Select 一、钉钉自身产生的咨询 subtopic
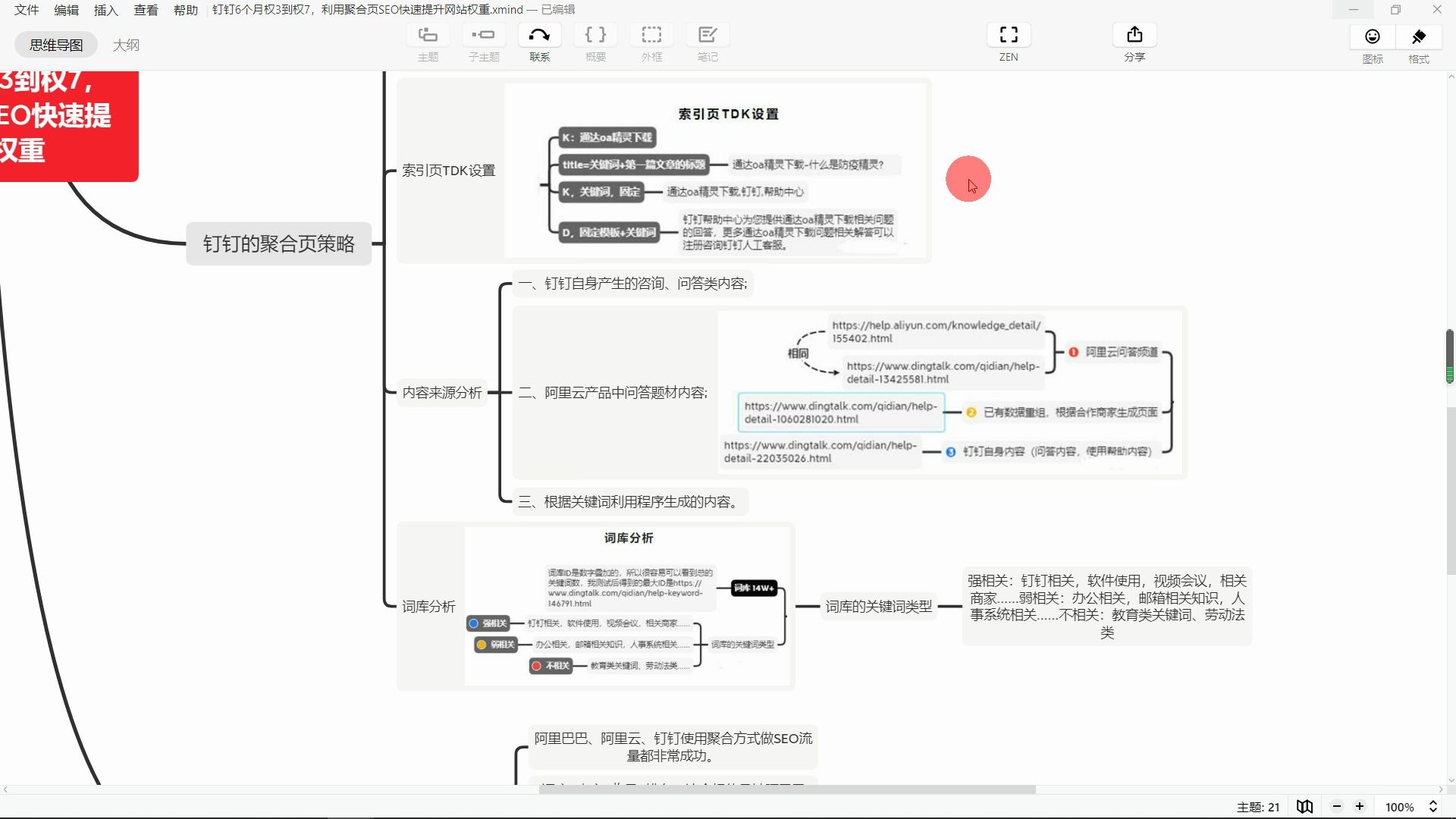The width and height of the screenshot is (1456, 819). pyautogui.click(x=633, y=283)
